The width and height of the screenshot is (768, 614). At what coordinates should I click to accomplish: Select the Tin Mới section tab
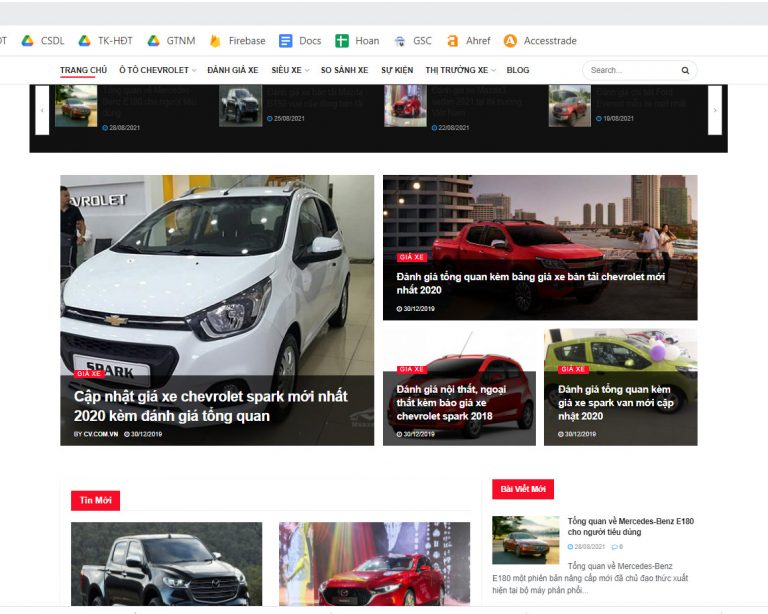pyautogui.click(x=96, y=500)
